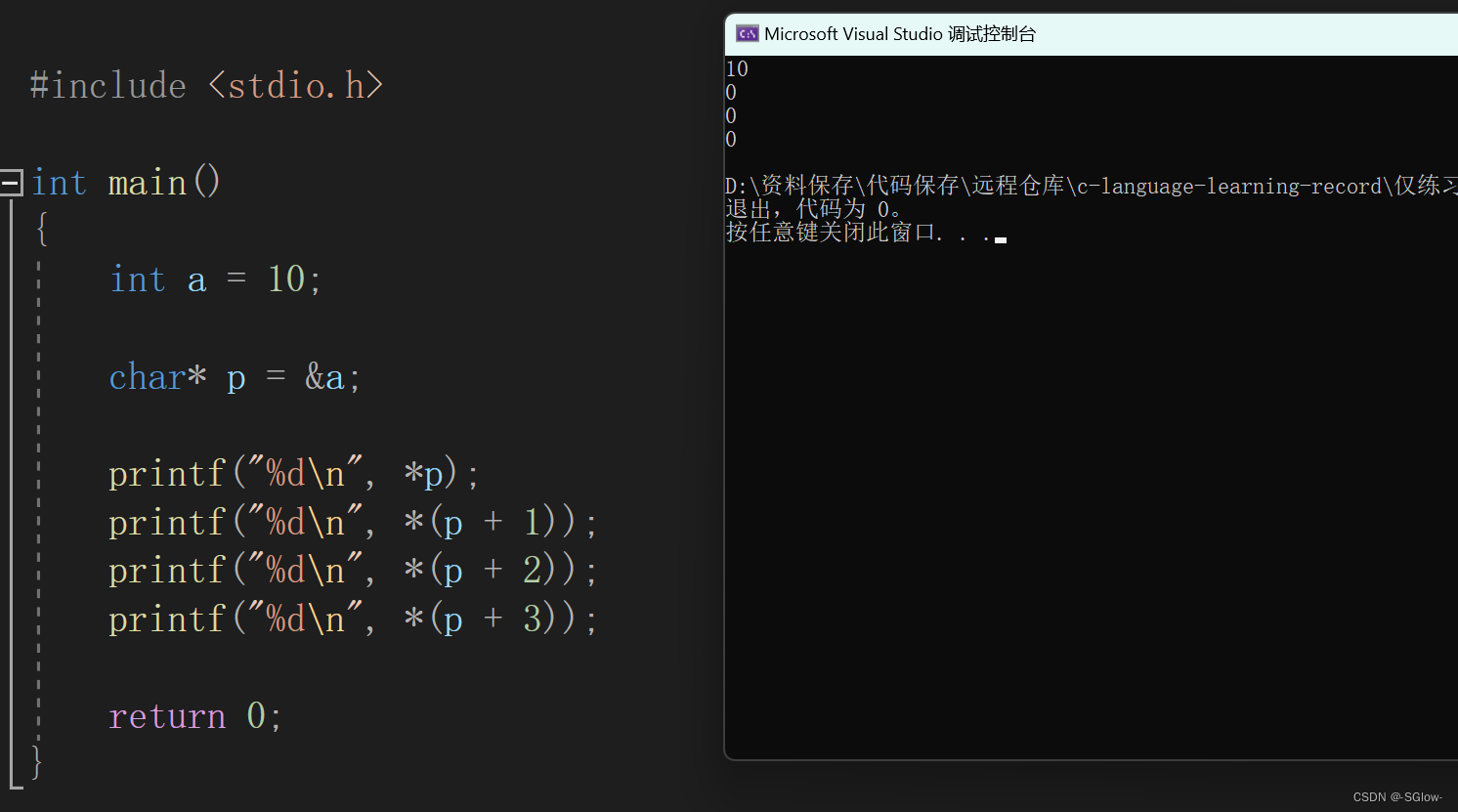Viewport: 1458px width, 812px height.
Task: Click the closing brace of main
Action: 37,762
